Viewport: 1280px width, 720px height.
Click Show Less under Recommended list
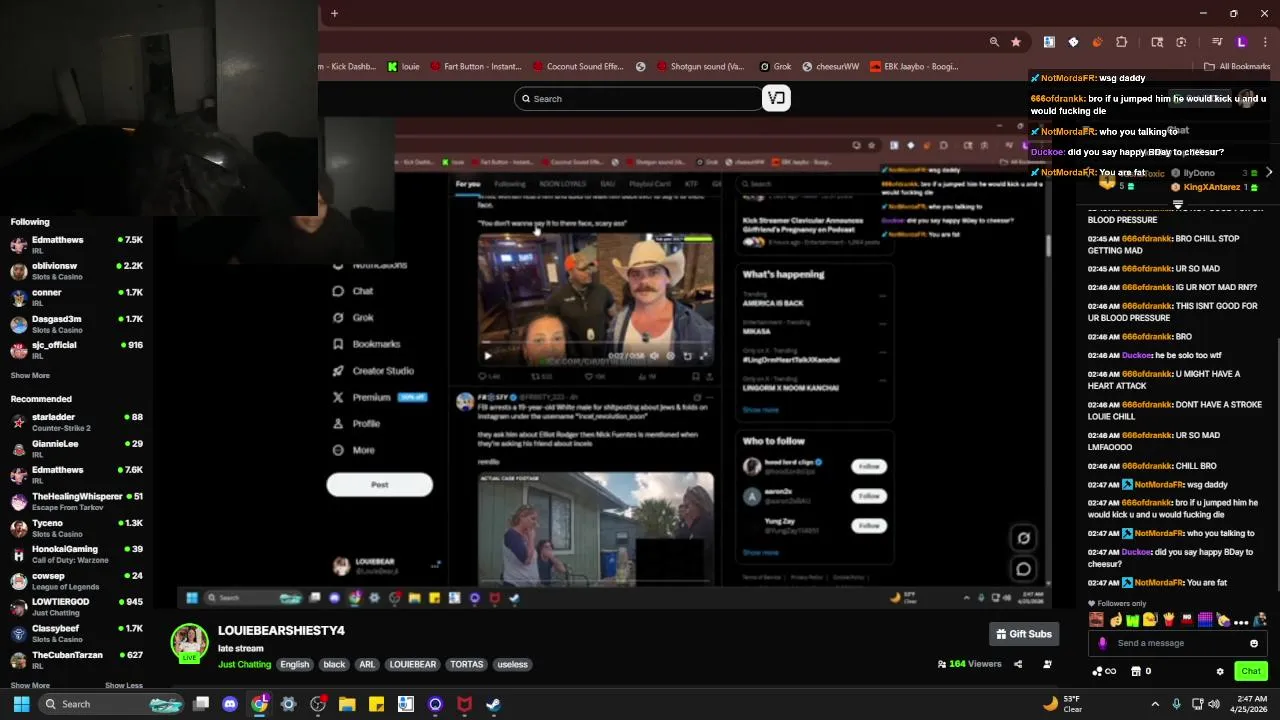(124, 685)
